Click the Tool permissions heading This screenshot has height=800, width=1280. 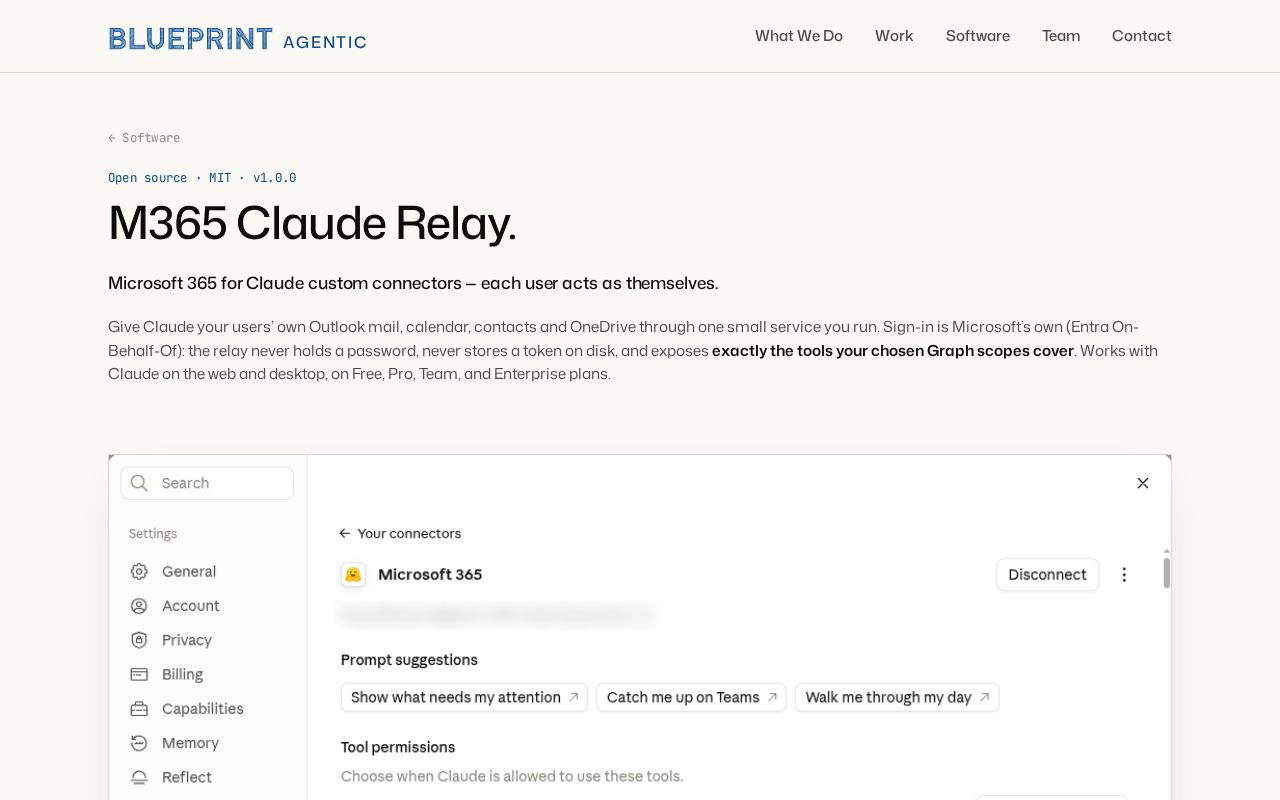point(398,747)
